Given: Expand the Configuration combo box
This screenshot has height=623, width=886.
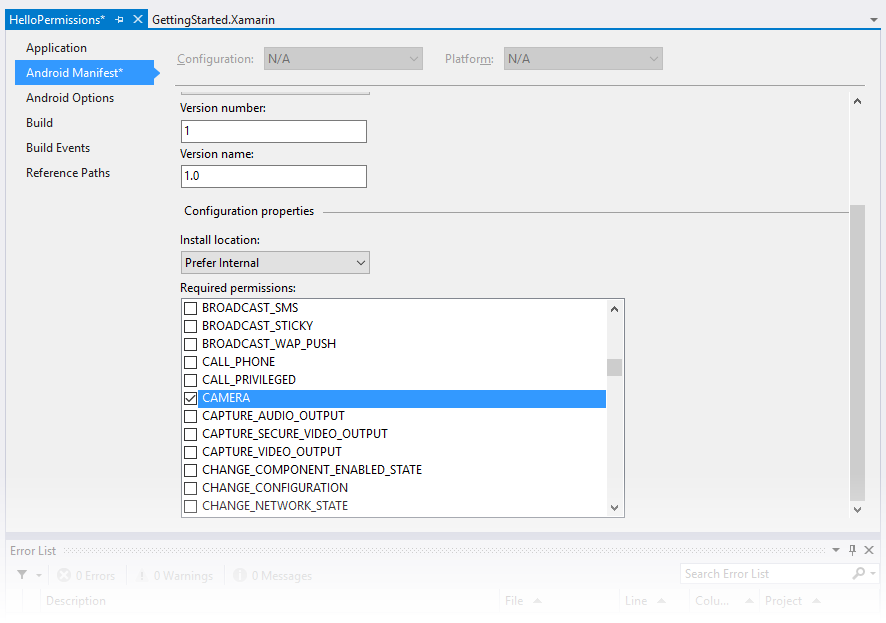Looking at the screenshot, I should [344, 59].
